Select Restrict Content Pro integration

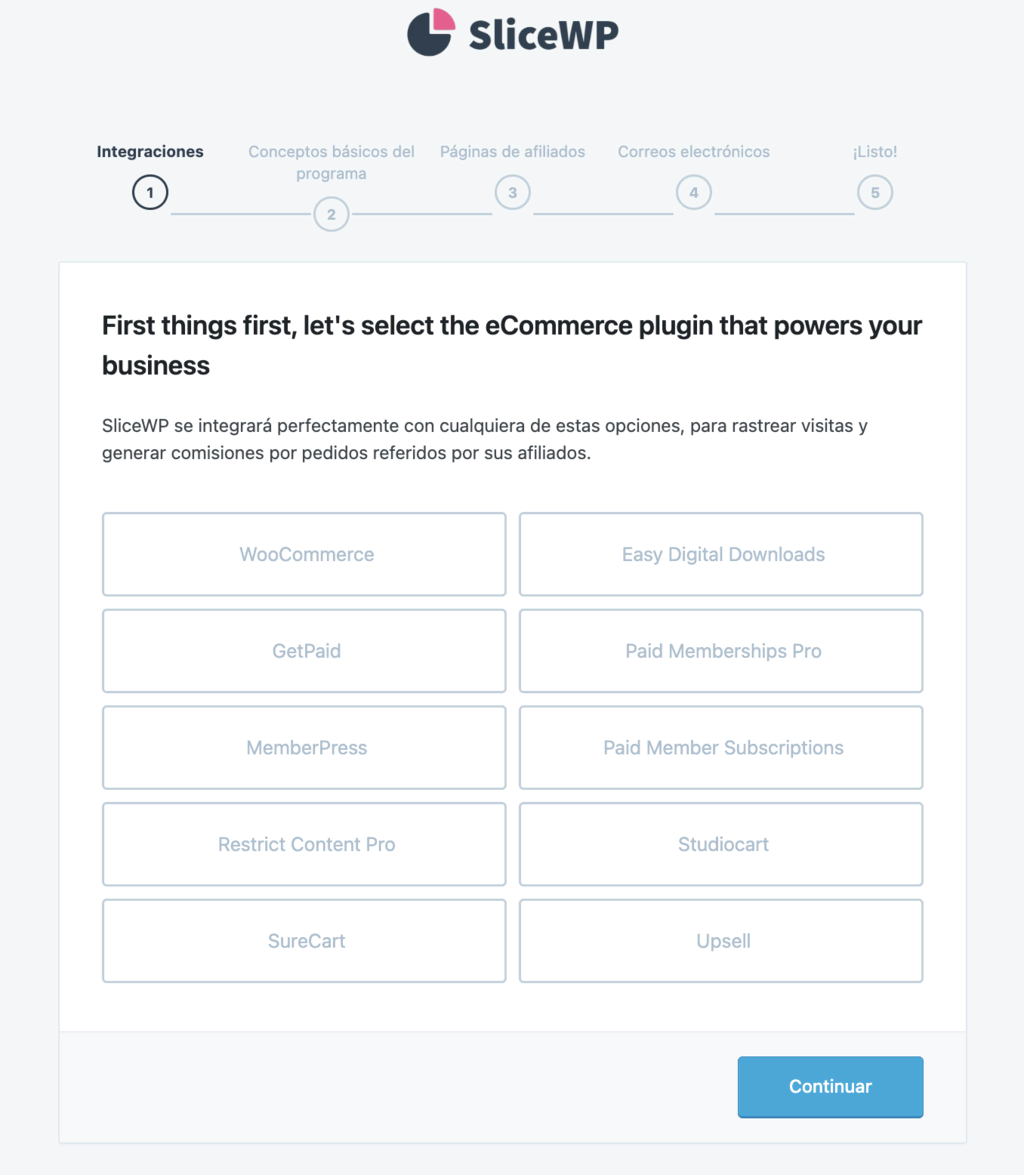click(304, 844)
